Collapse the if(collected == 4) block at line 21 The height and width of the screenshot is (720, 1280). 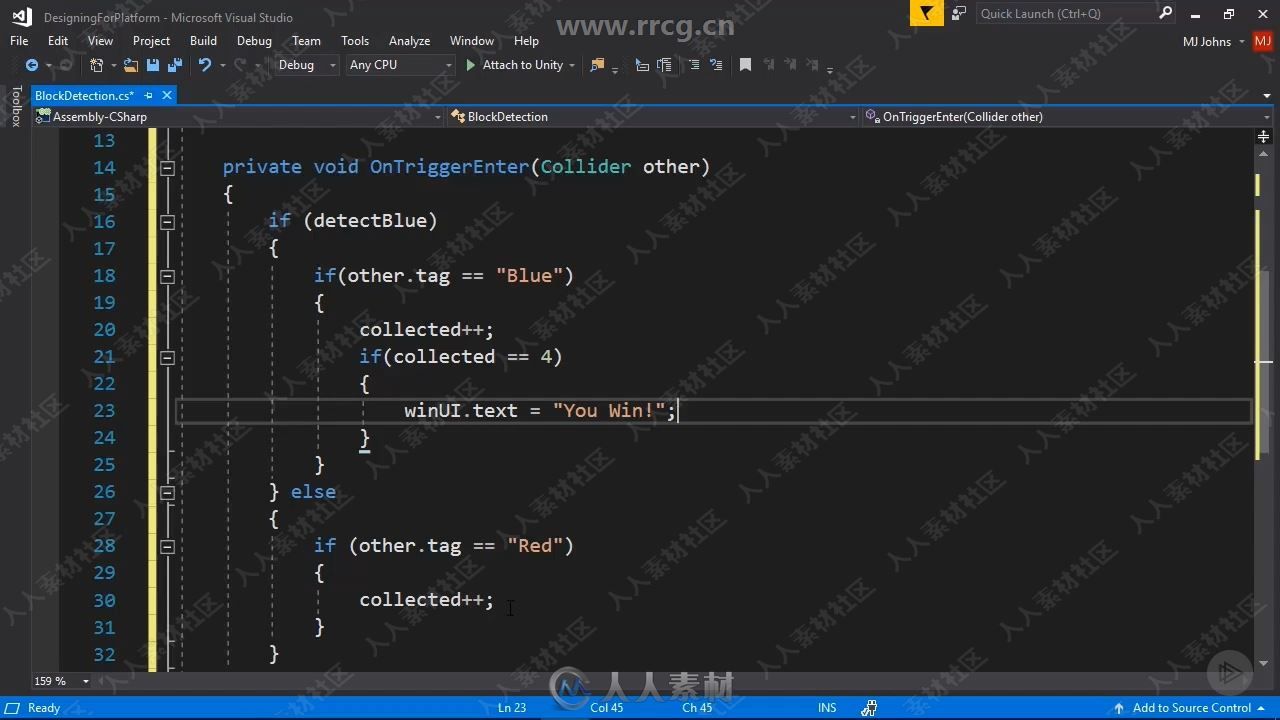pyautogui.click(x=167, y=357)
